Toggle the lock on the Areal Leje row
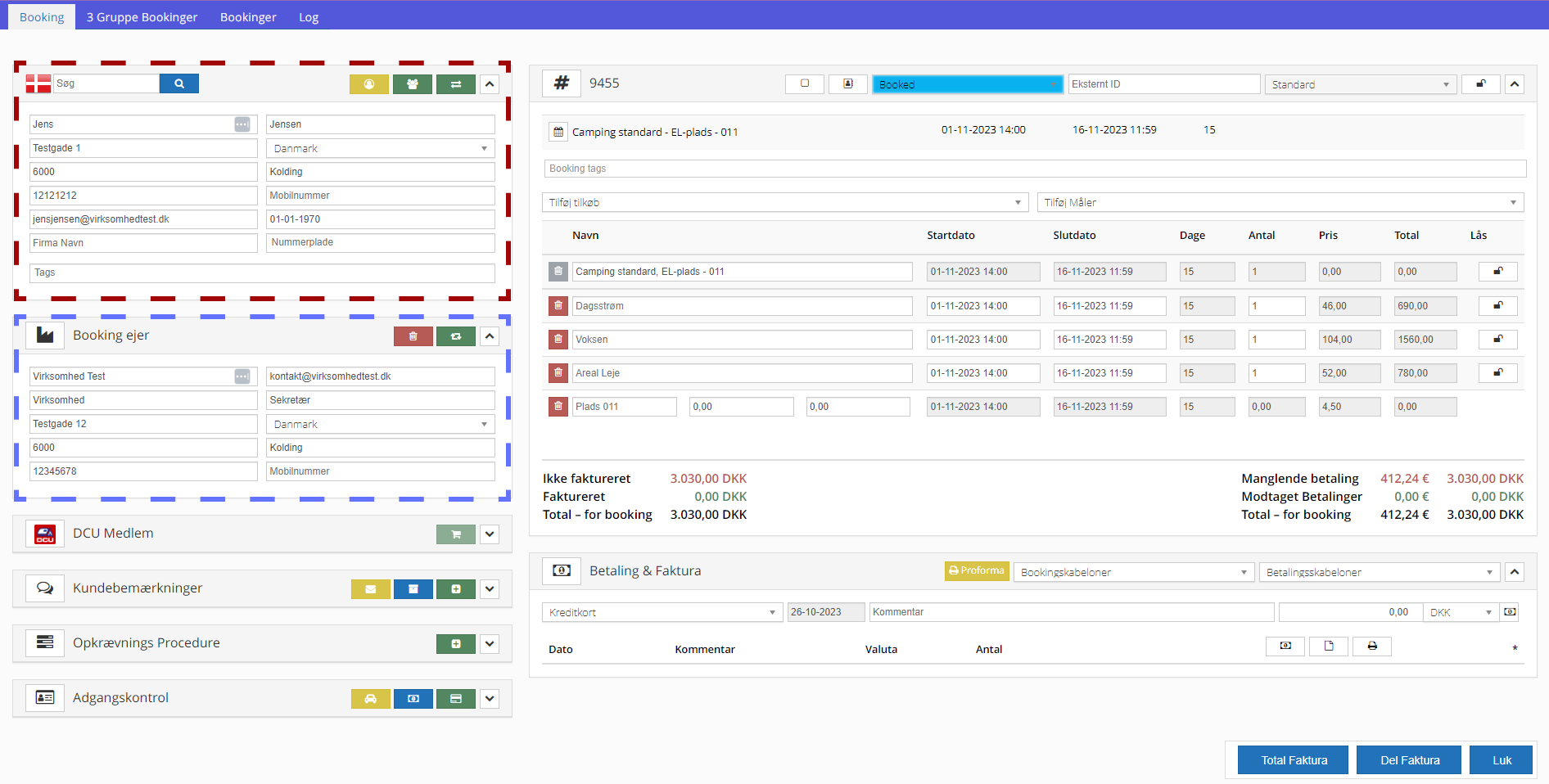1549x784 pixels. 1497,373
